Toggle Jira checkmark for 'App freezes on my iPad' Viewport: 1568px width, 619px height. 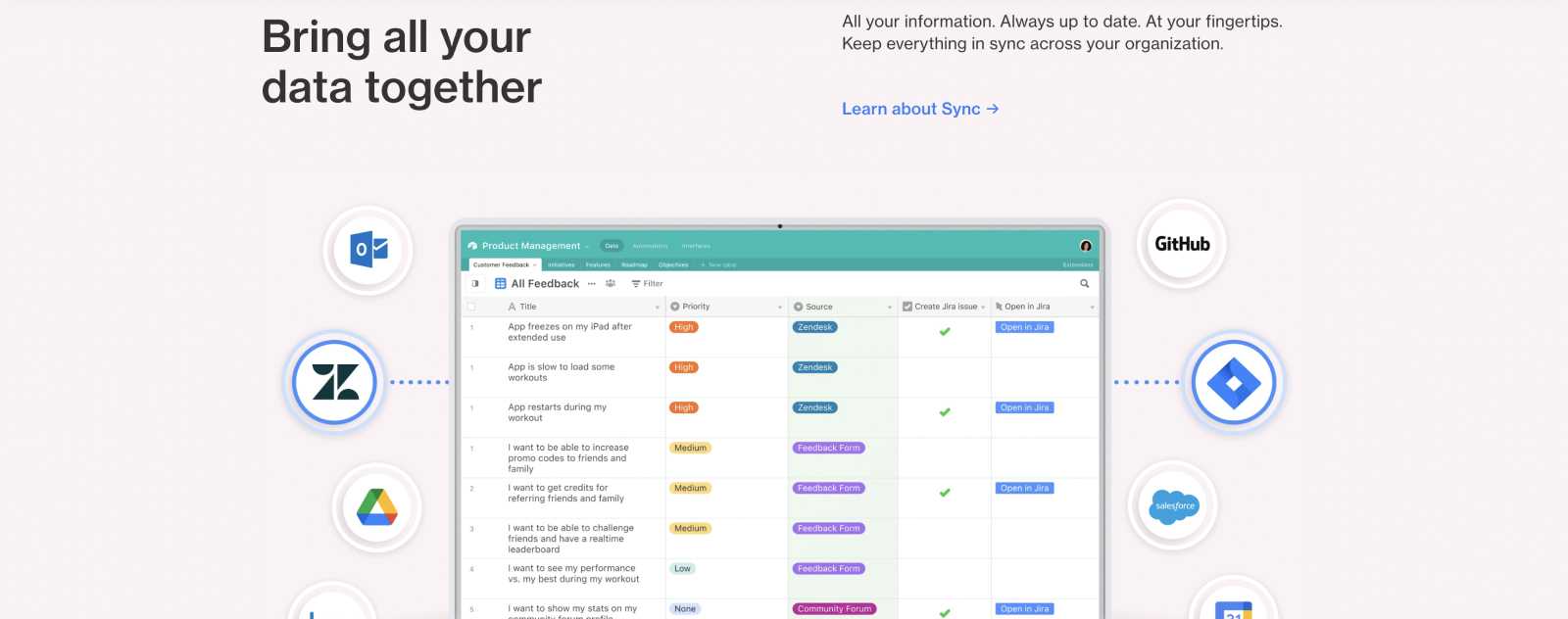tap(945, 332)
